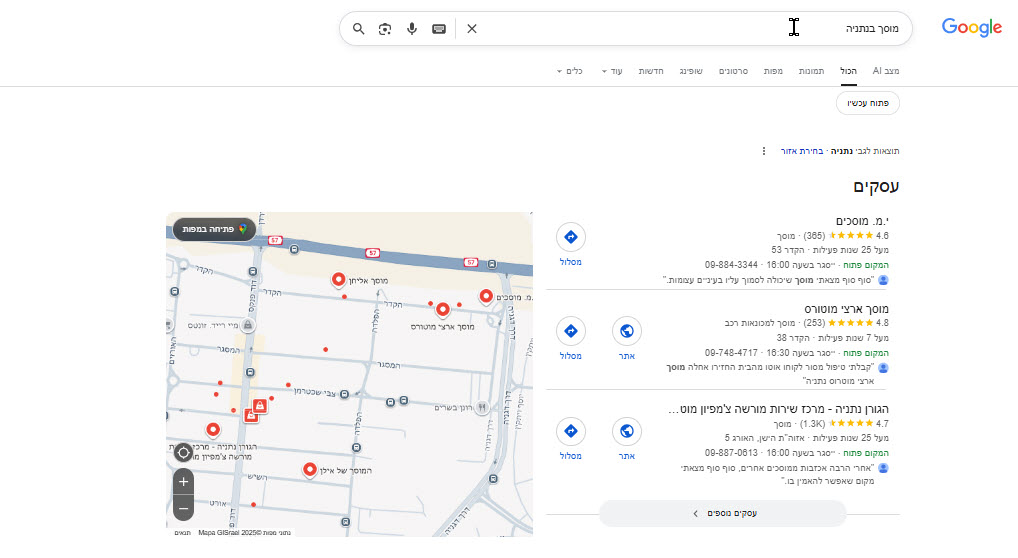Open the שופינג tab
This screenshot has width=1018, height=558.
(x=691, y=71)
